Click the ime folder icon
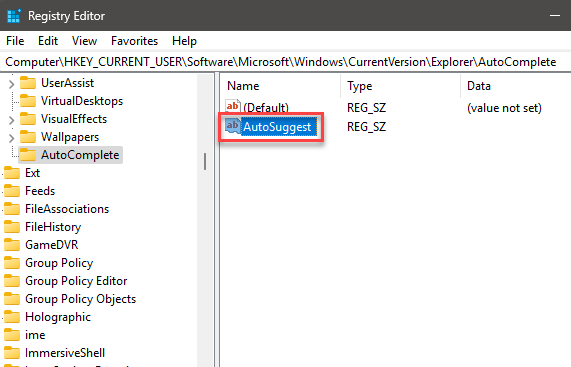 (12, 335)
